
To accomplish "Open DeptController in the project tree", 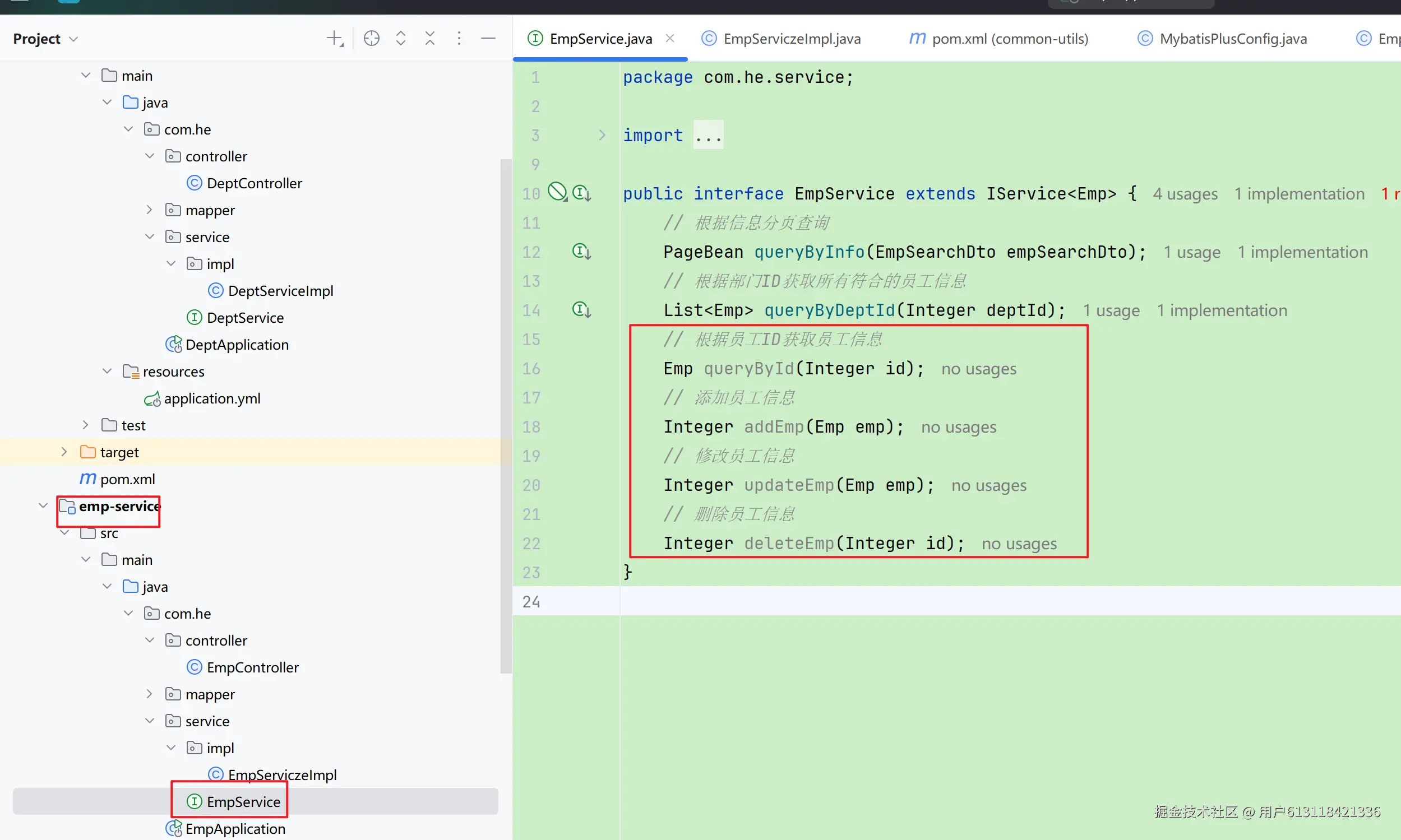I will pos(254,183).
